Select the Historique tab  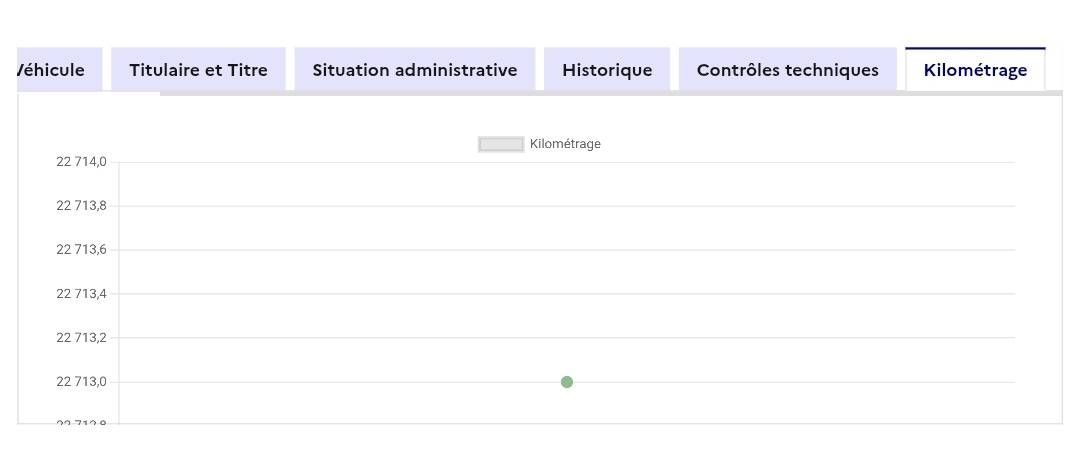[x=607, y=70]
